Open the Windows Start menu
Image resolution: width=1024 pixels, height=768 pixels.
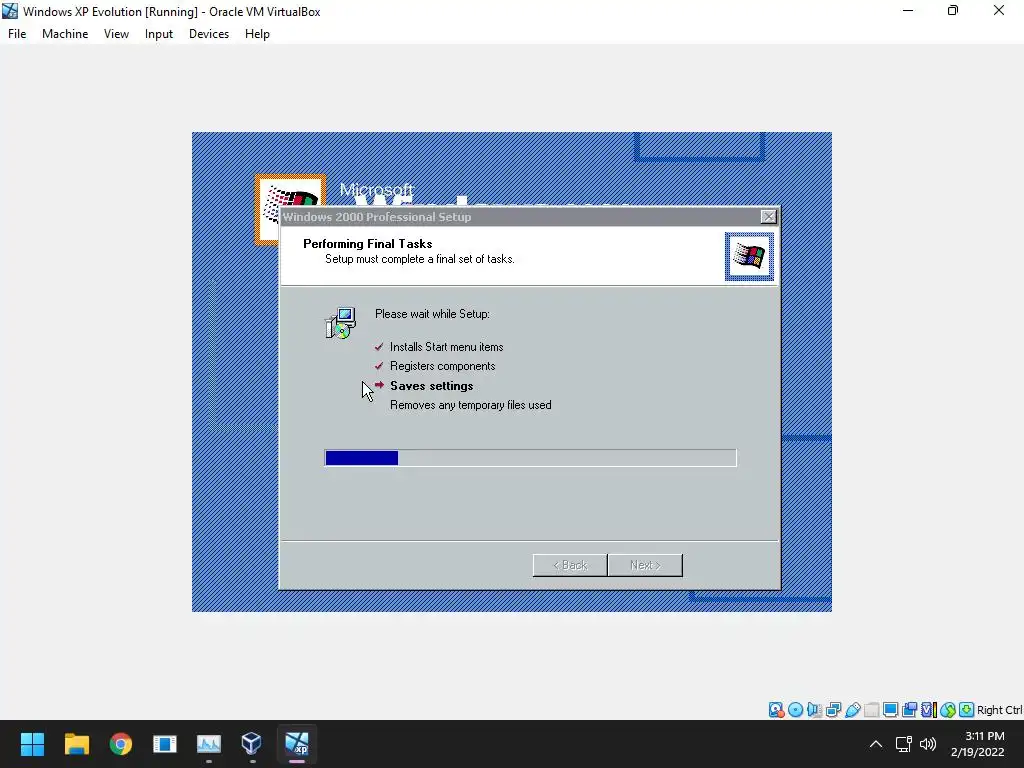32,744
